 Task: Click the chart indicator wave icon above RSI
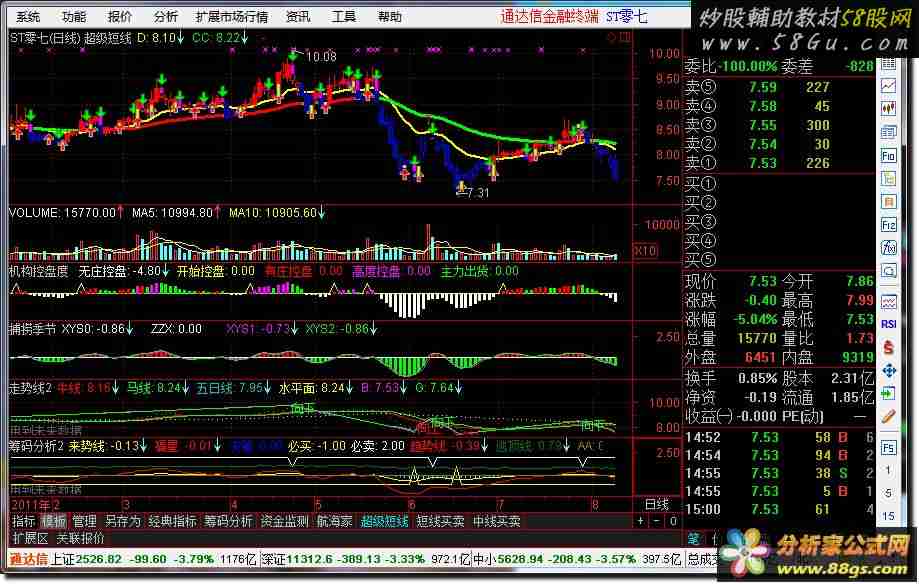click(x=889, y=302)
